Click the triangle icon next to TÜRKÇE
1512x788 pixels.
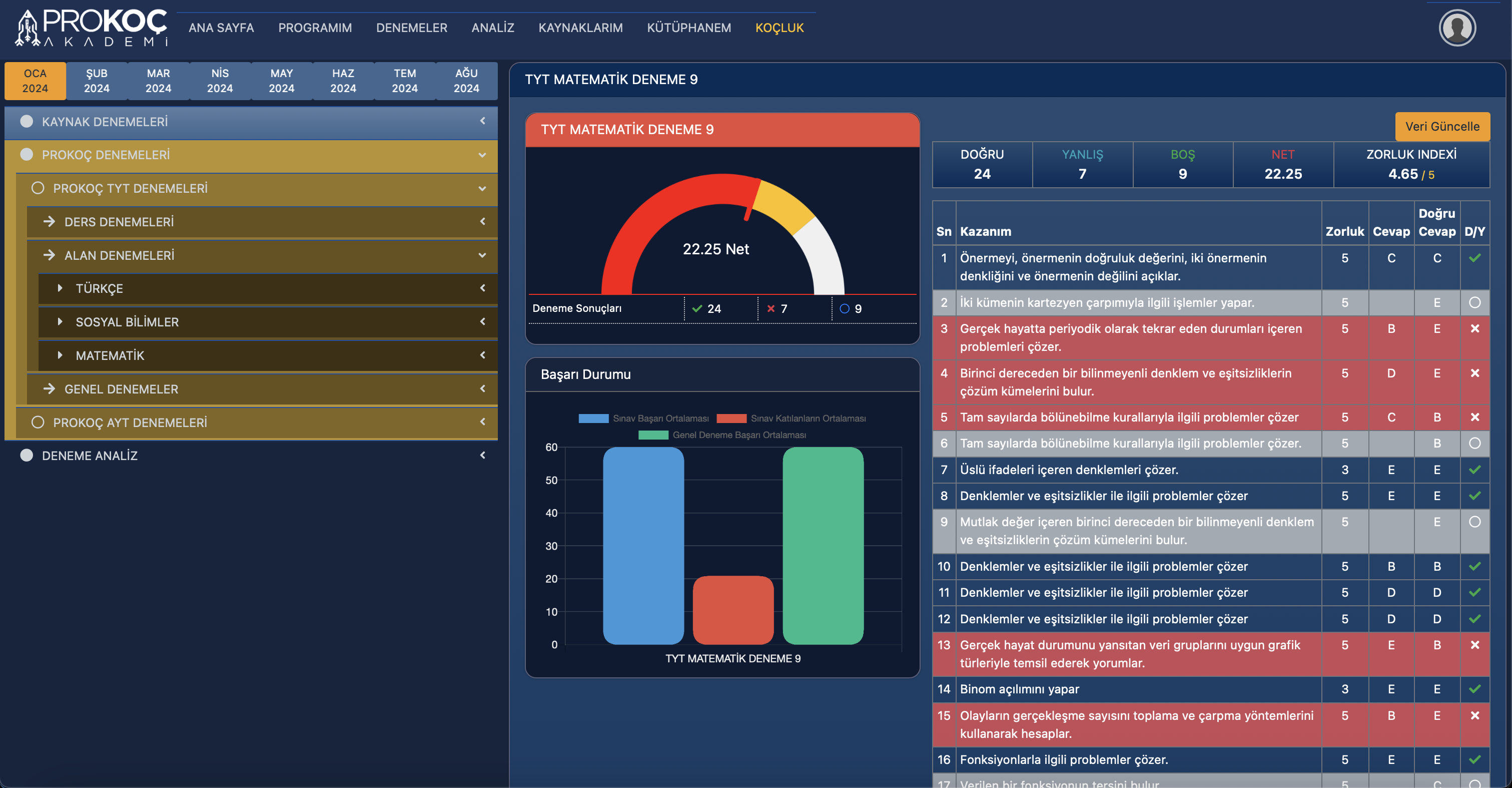tap(60, 288)
